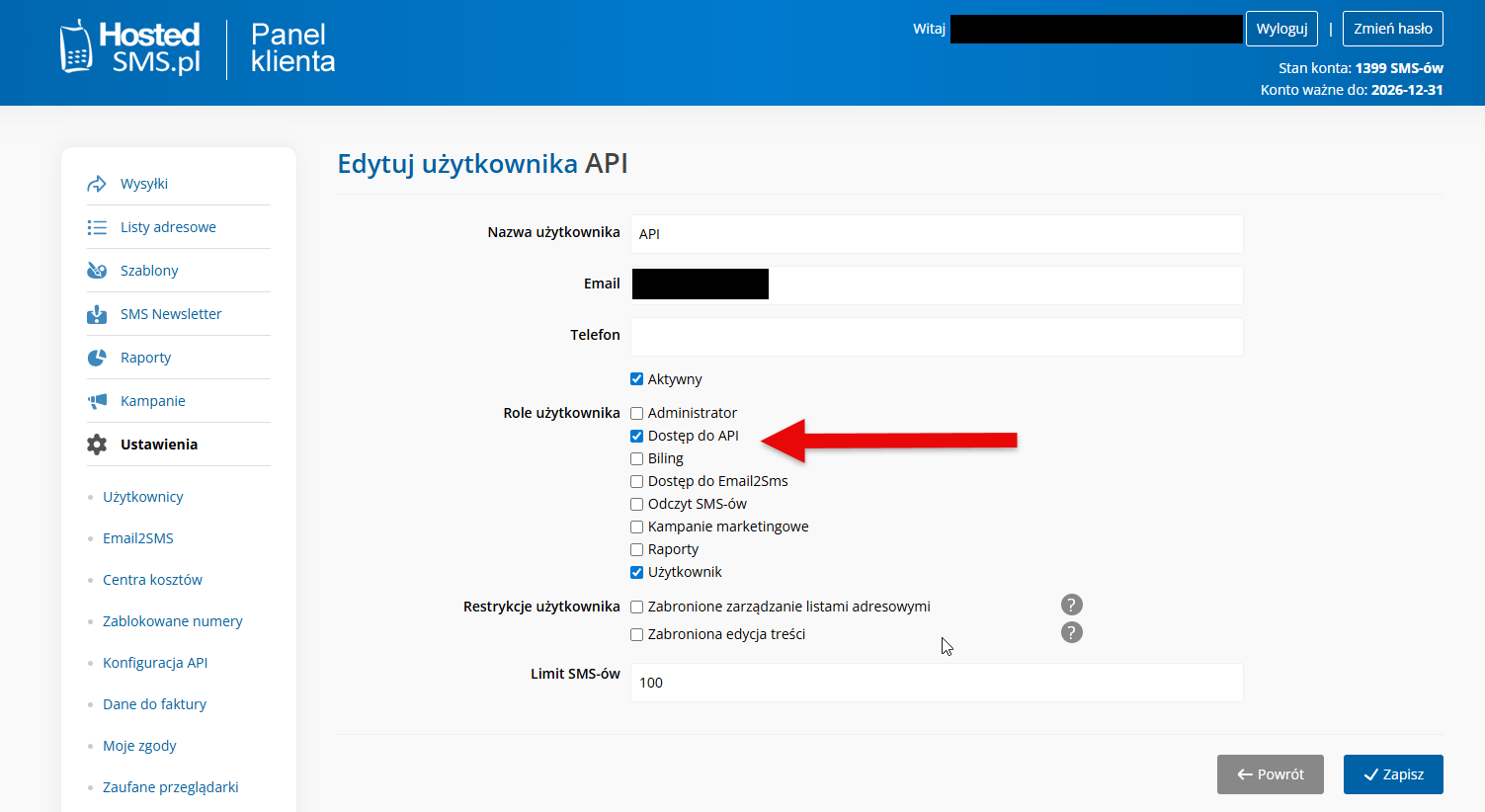The width and height of the screenshot is (1485, 812).
Task: Enable Zabronione zarządzanie listami adresowymi restriction
Action: click(x=637, y=607)
